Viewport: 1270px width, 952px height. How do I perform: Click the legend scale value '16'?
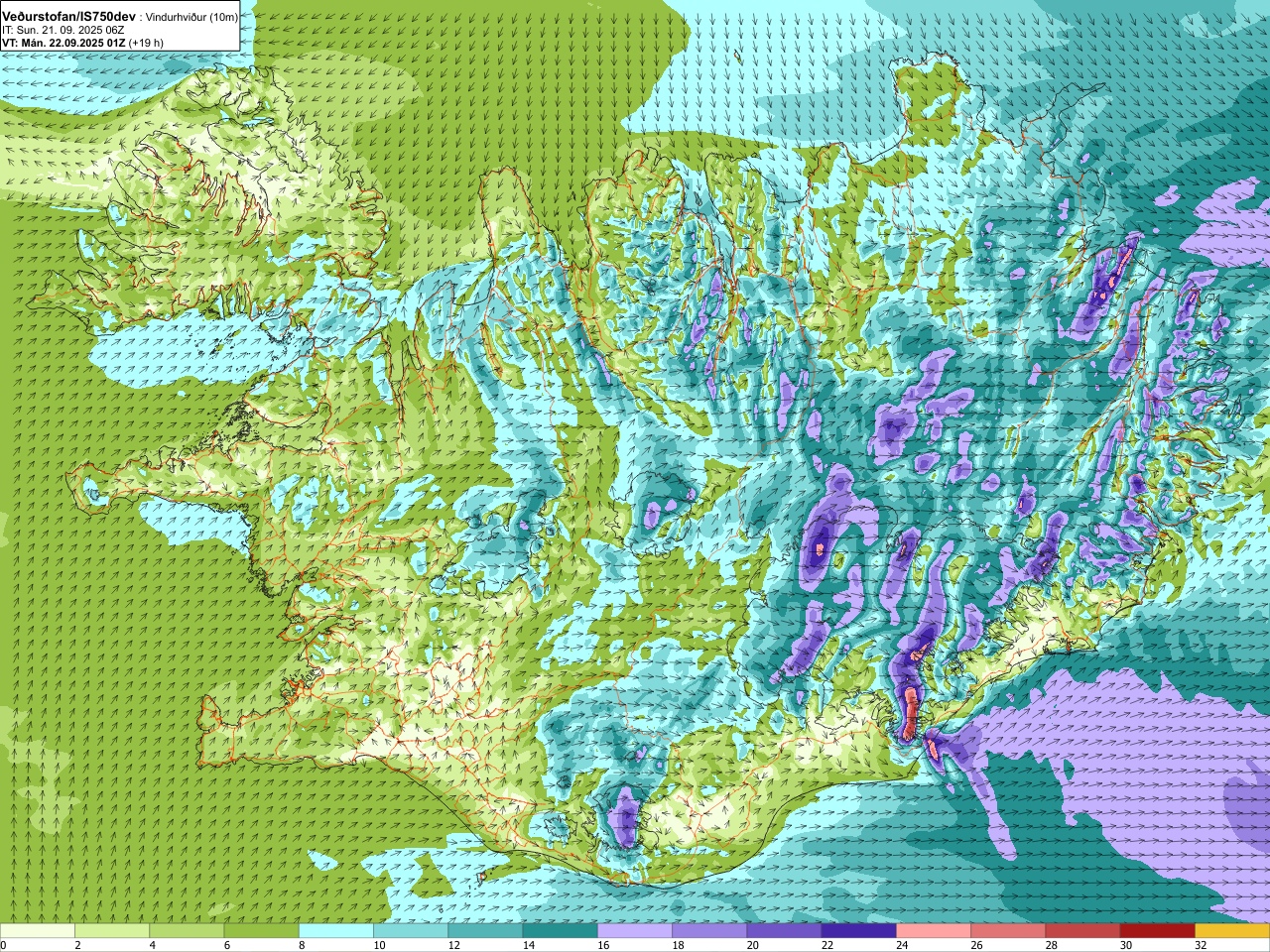pos(603,945)
